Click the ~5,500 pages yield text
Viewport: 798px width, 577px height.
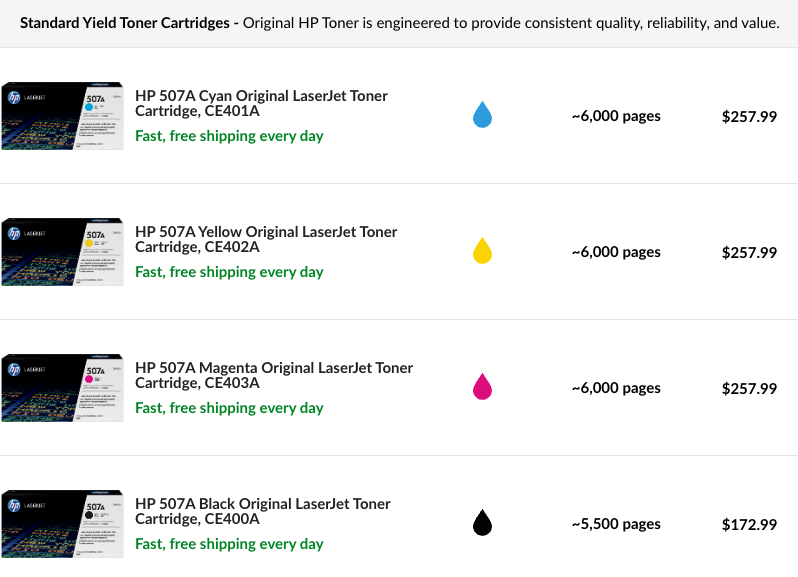(x=616, y=524)
